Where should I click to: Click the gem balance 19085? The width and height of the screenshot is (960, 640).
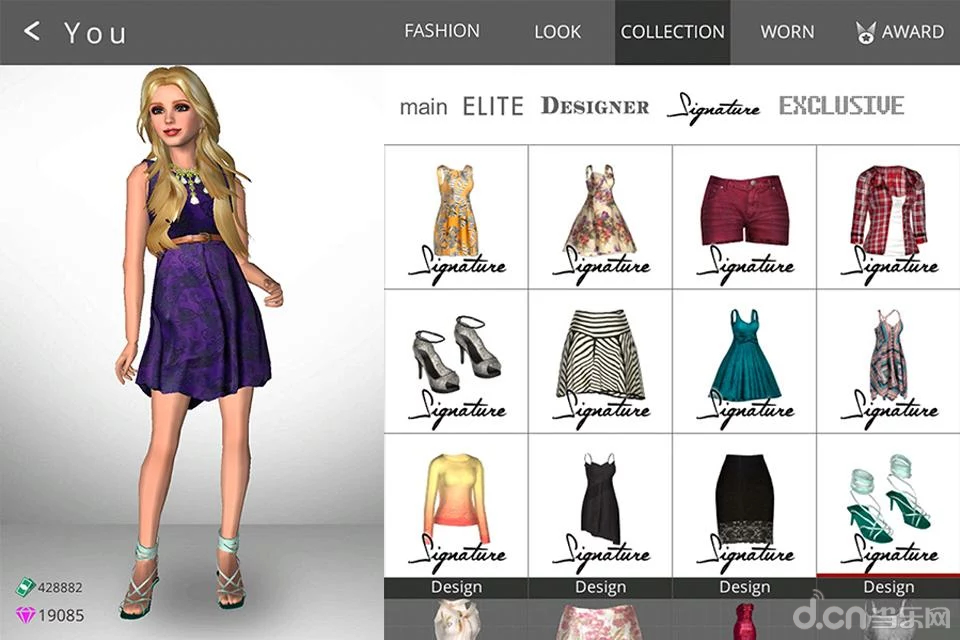61,615
